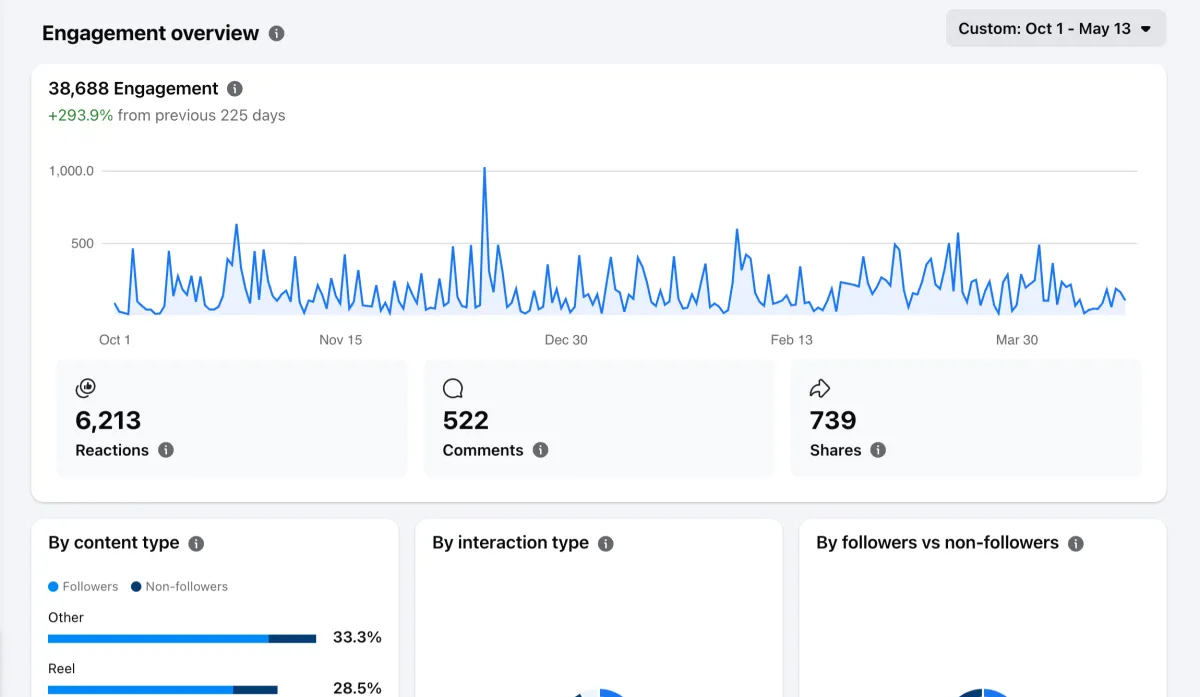Show info for By followers vs non-followers
The height and width of the screenshot is (697, 1200).
tap(1076, 543)
